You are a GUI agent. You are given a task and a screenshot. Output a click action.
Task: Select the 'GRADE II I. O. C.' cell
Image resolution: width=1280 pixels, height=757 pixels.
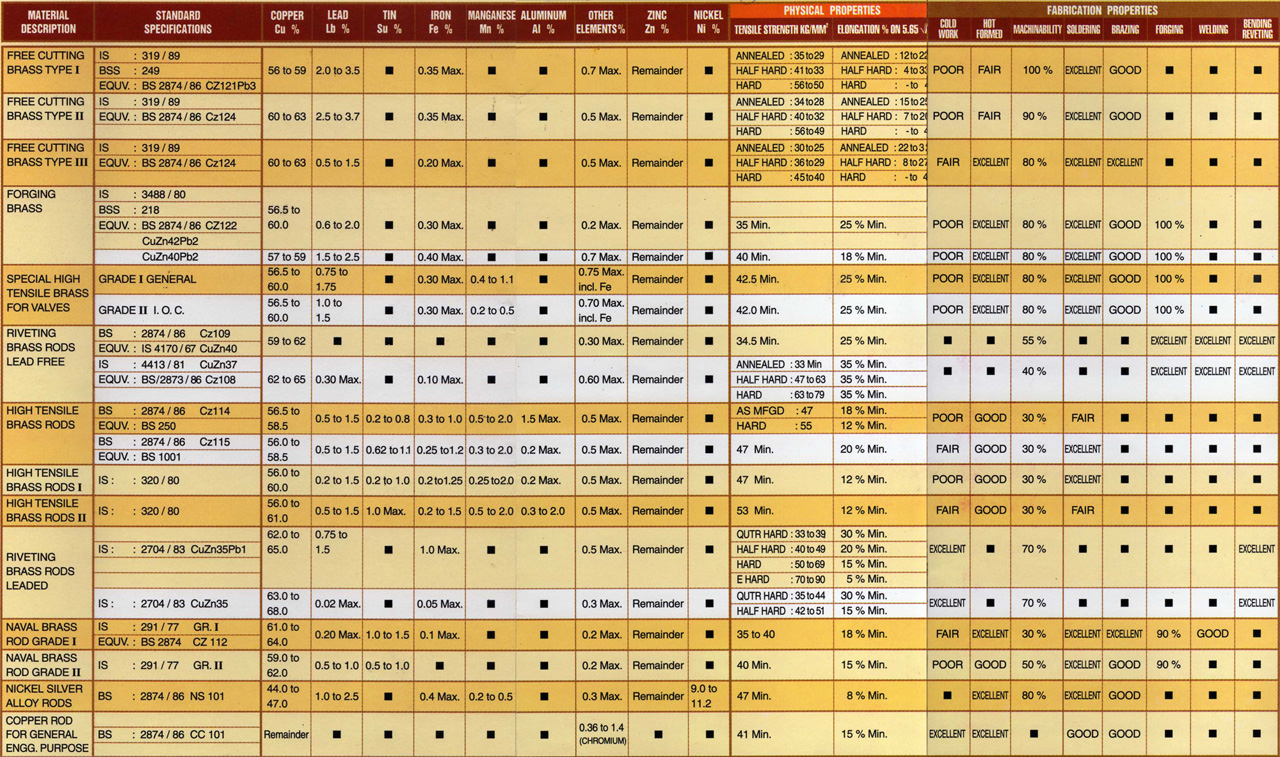click(141, 310)
